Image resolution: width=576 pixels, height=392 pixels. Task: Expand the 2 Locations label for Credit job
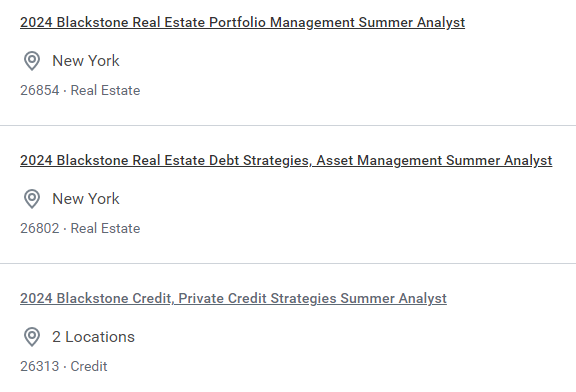tap(93, 337)
